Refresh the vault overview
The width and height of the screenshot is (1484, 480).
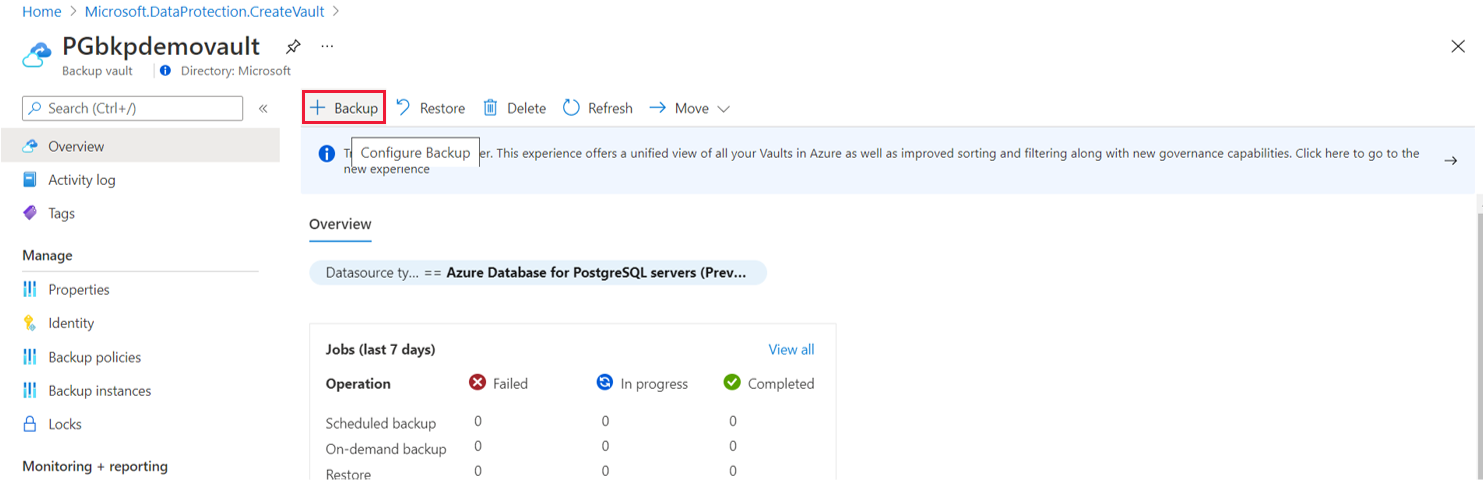pyautogui.click(x=598, y=108)
